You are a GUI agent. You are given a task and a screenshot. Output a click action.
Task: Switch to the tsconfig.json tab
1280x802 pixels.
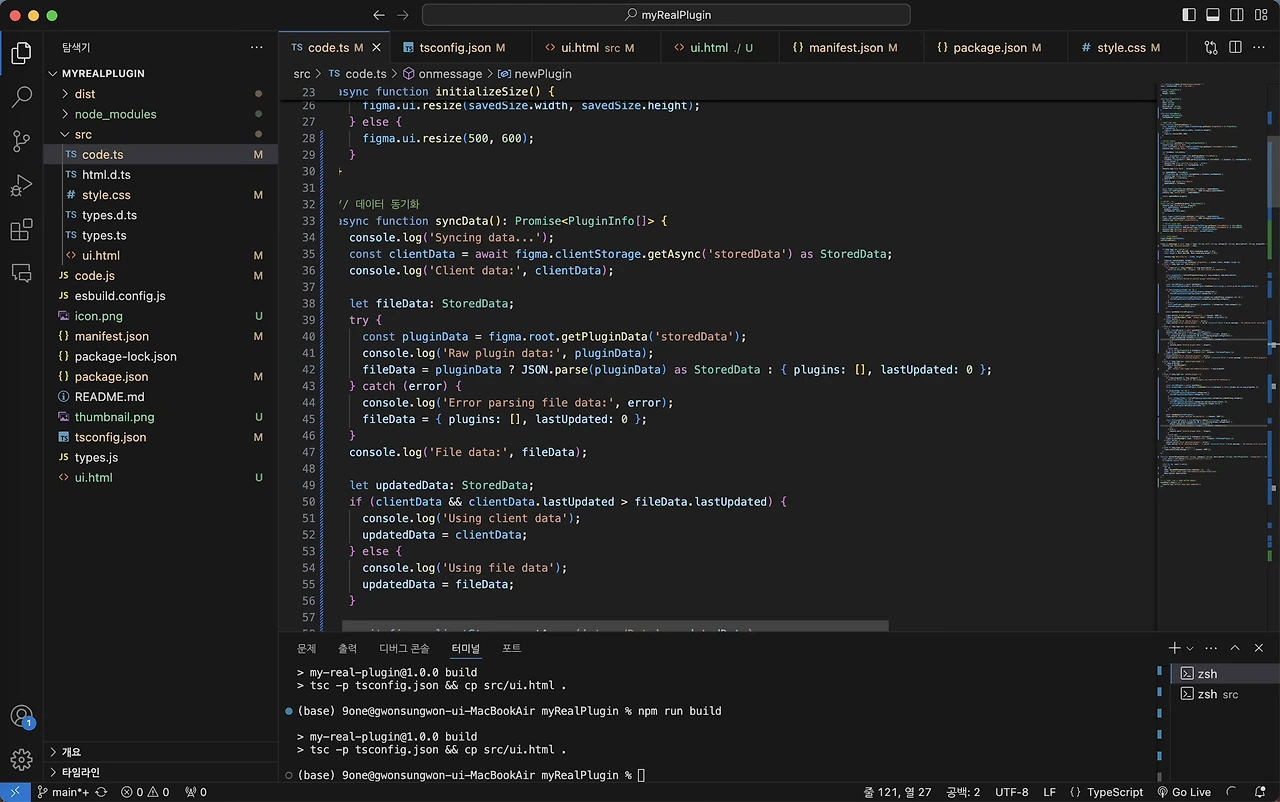pyautogui.click(x=455, y=47)
